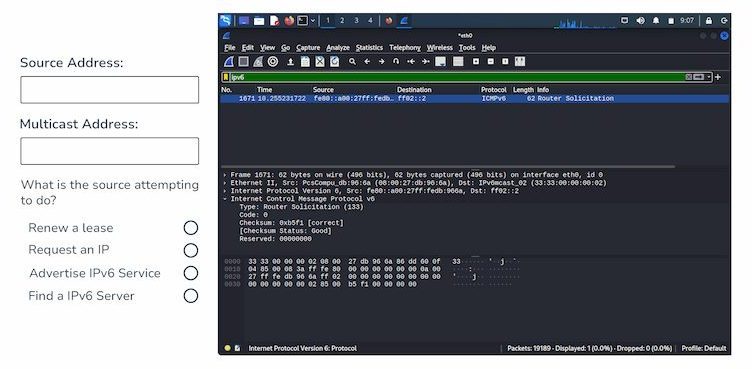This screenshot has height=369, width=752.
Task: Sort the packet list by the Protocol column
Action: pos(494,90)
